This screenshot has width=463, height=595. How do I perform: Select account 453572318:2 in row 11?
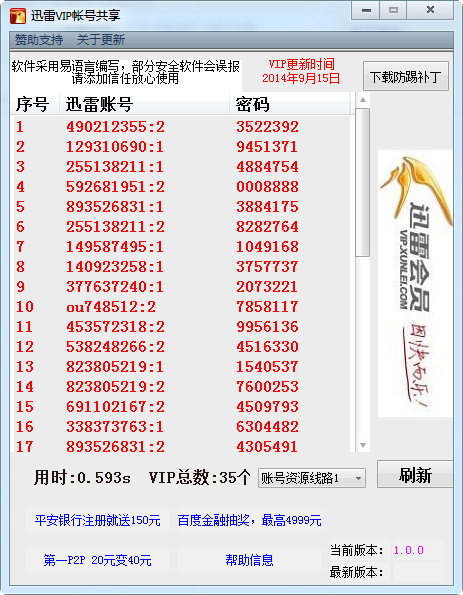[x=116, y=327]
